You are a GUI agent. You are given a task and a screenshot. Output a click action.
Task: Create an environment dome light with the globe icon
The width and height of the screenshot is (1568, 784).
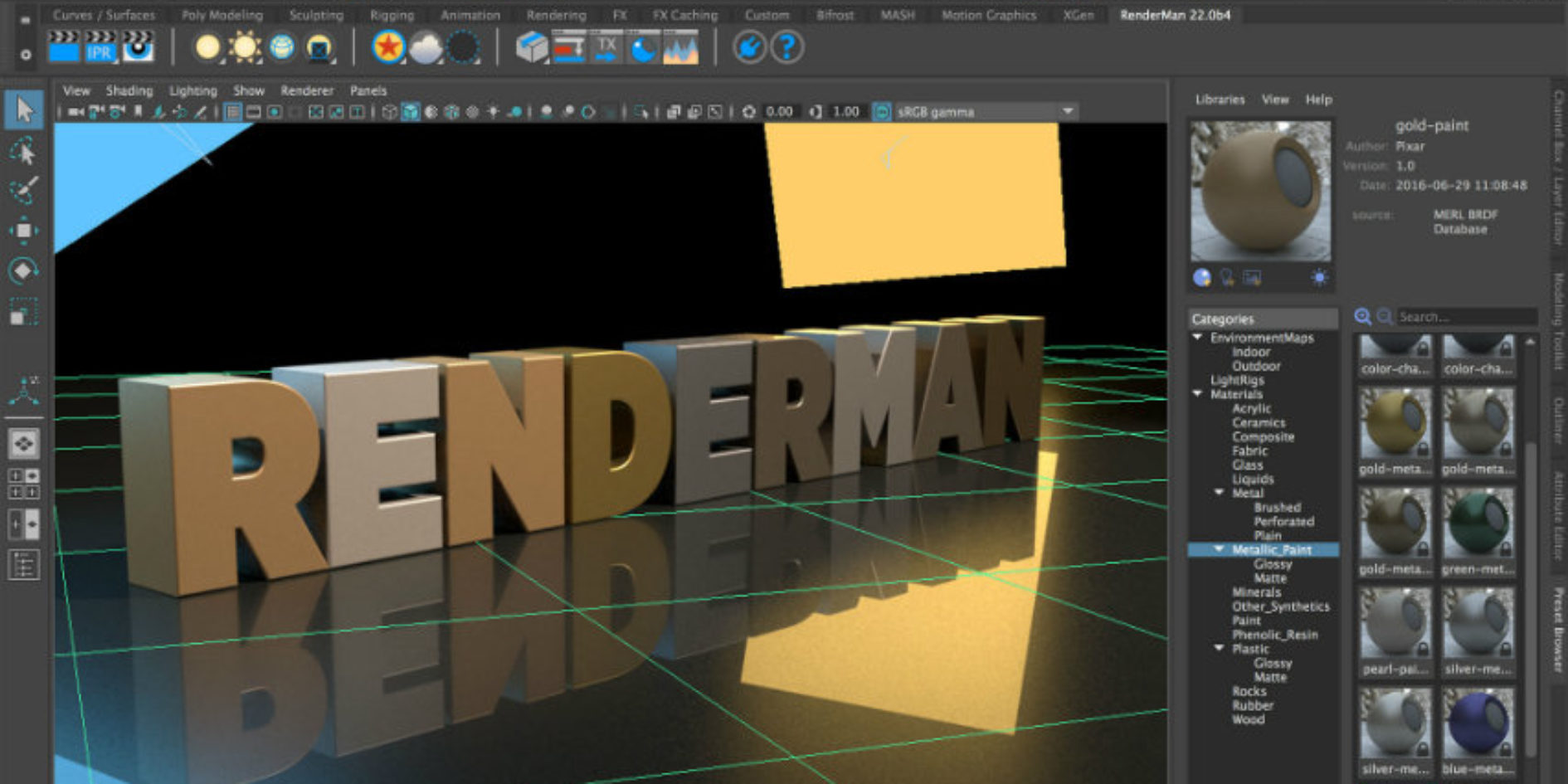pyautogui.click(x=282, y=47)
